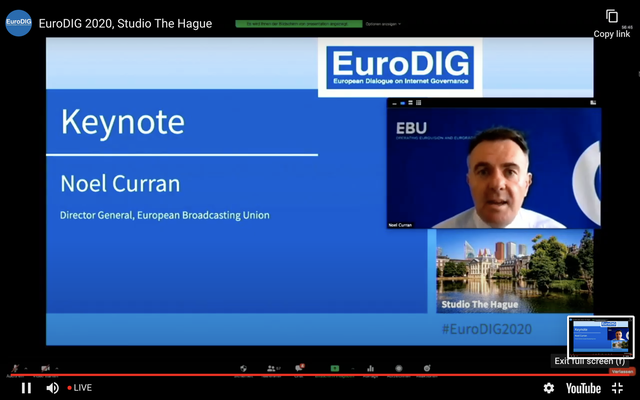This screenshot has height=400, width=640.
Task: Open the Zoom polls bar chart icon
Action: (370, 368)
